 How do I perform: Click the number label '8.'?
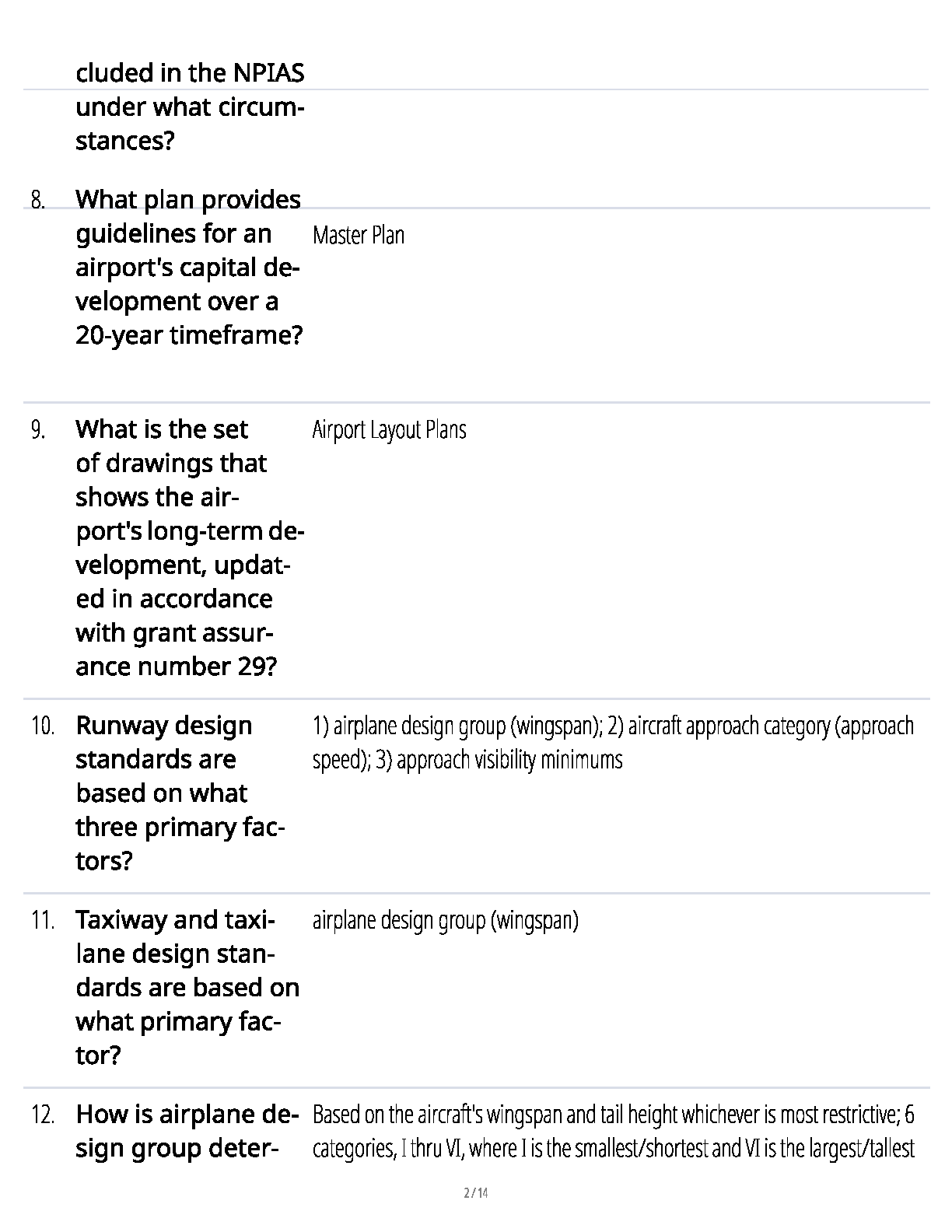(38, 200)
